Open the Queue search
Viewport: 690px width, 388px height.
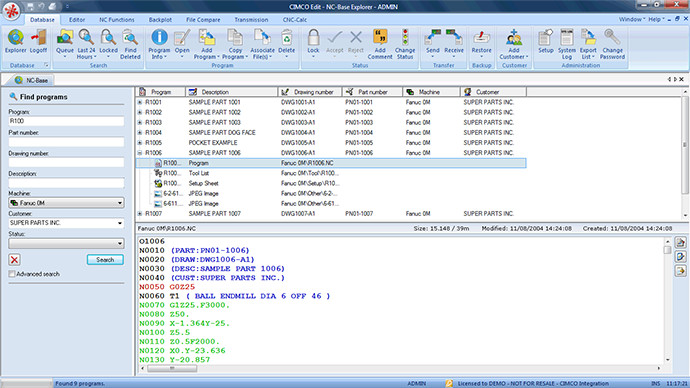coord(65,44)
